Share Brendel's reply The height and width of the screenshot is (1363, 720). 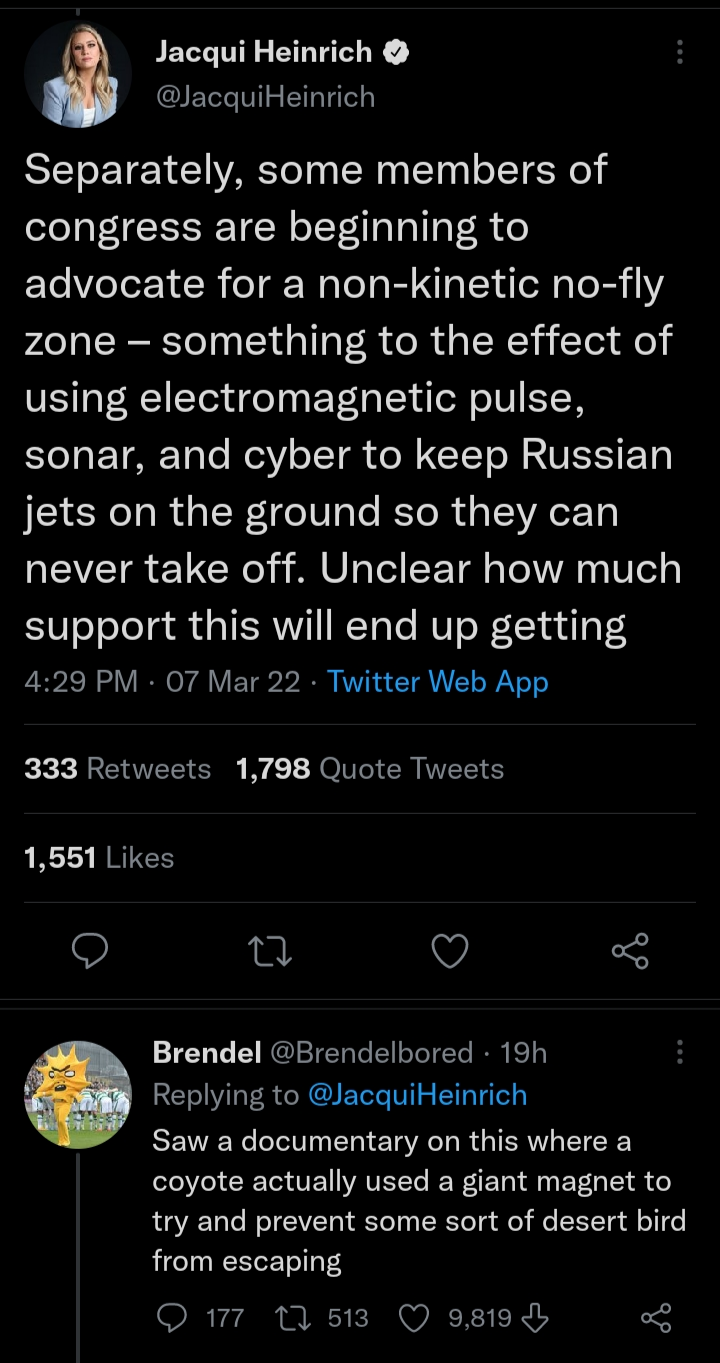point(655,1318)
